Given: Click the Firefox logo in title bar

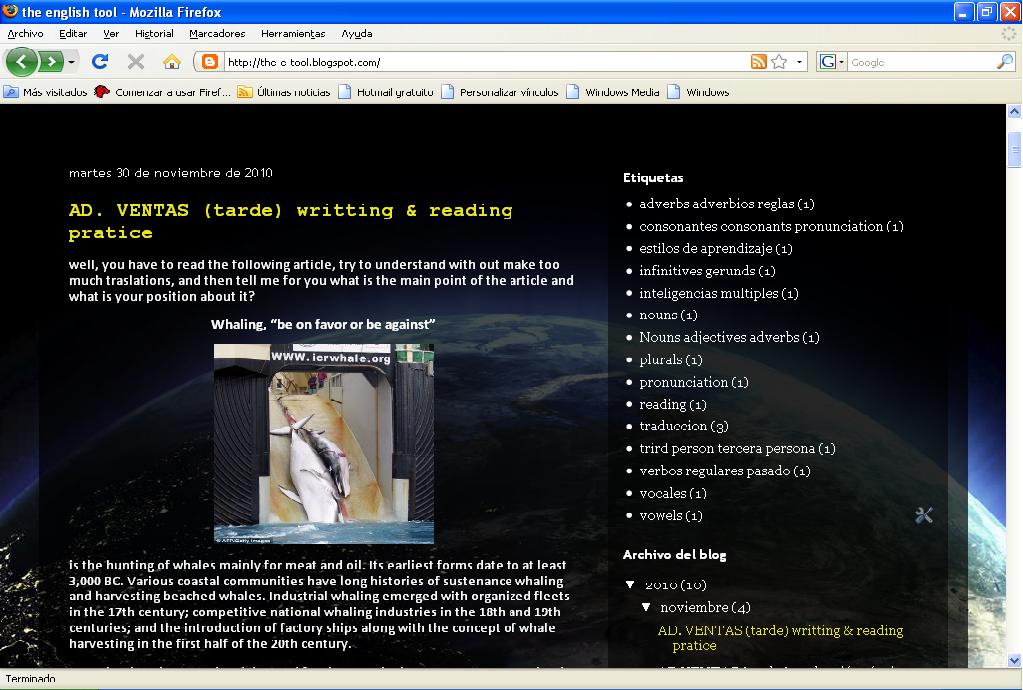Looking at the screenshot, I should (10, 11).
